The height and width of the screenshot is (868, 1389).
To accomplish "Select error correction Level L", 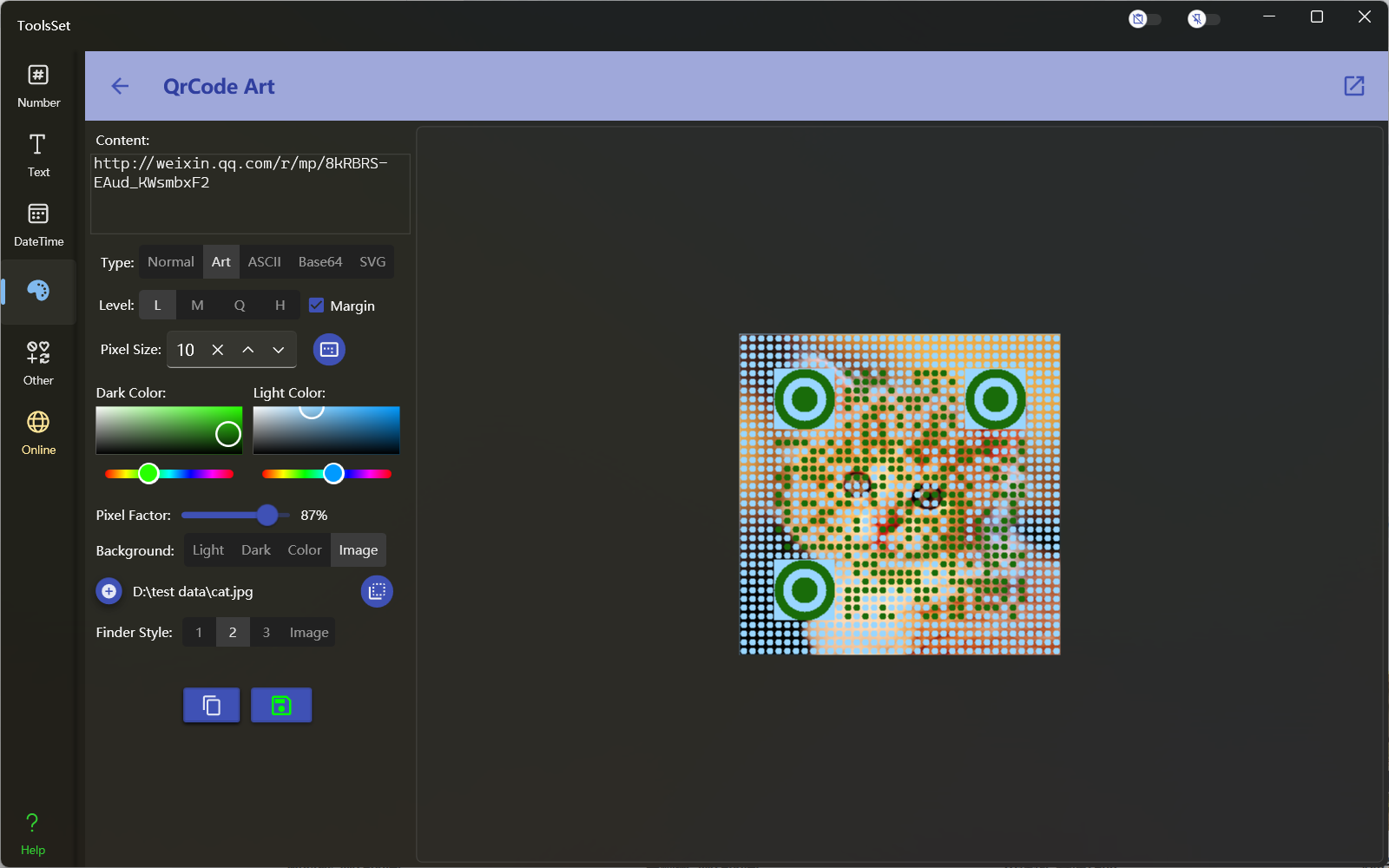I will [x=157, y=306].
